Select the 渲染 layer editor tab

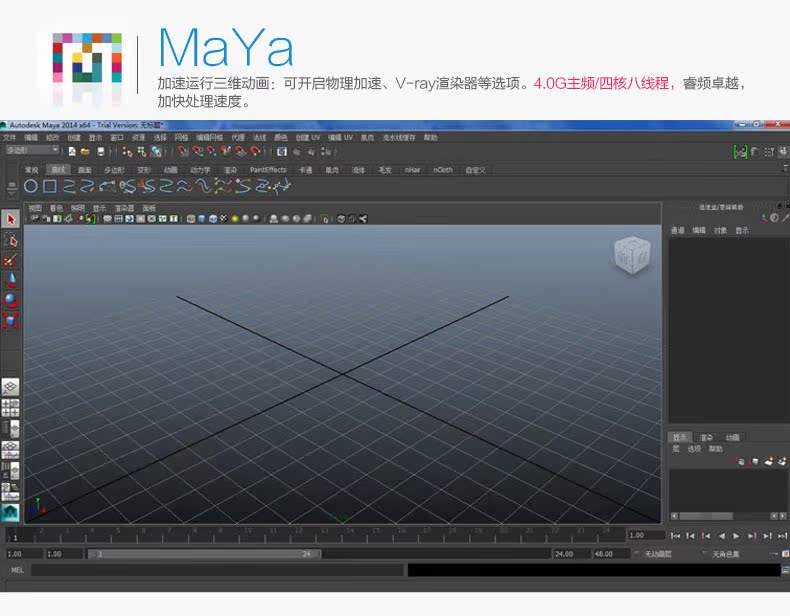tap(706, 437)
